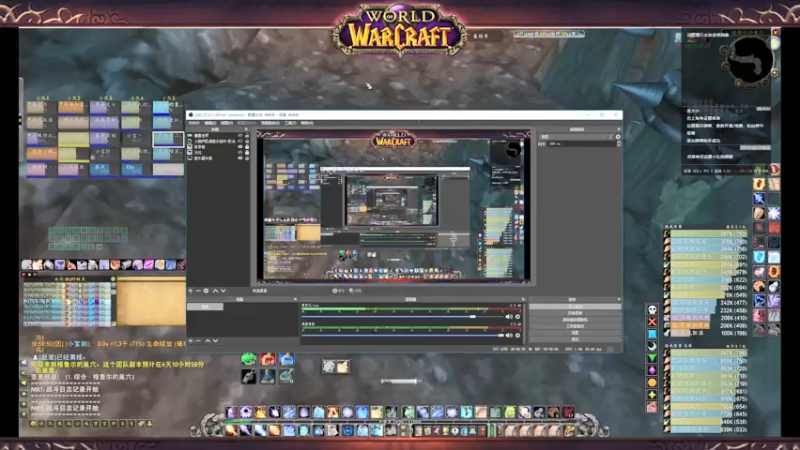Open first audio track settings gear in OBS mixer
The width and height of the screenshot is (800, 450).
click(x=518, y=317)
